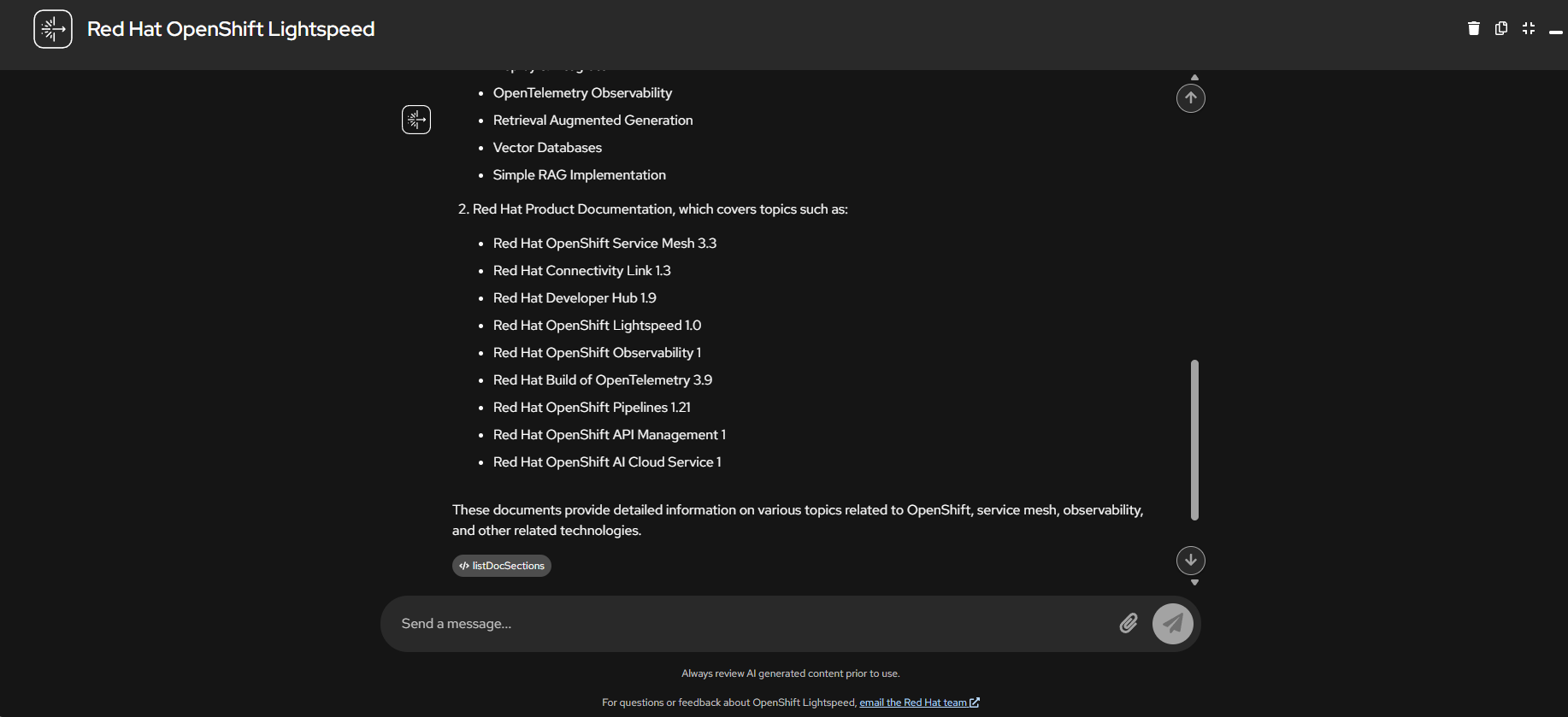
Task: Click the Red Hat Product Documentation heading line
Action: (653, 209)
